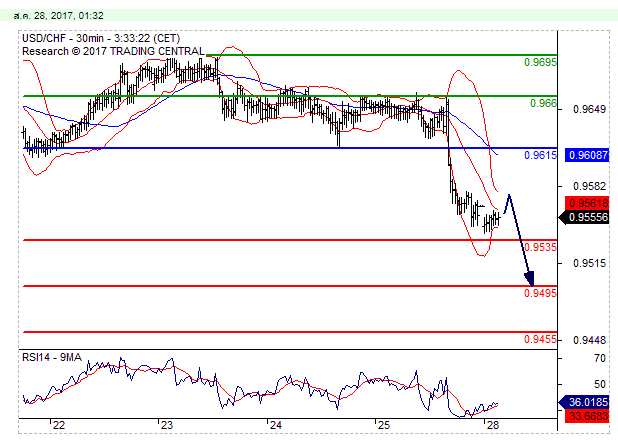Viewport: 618px width, 443px height.
Task: Click the date axis marker 25
Action: click(383, 425)
